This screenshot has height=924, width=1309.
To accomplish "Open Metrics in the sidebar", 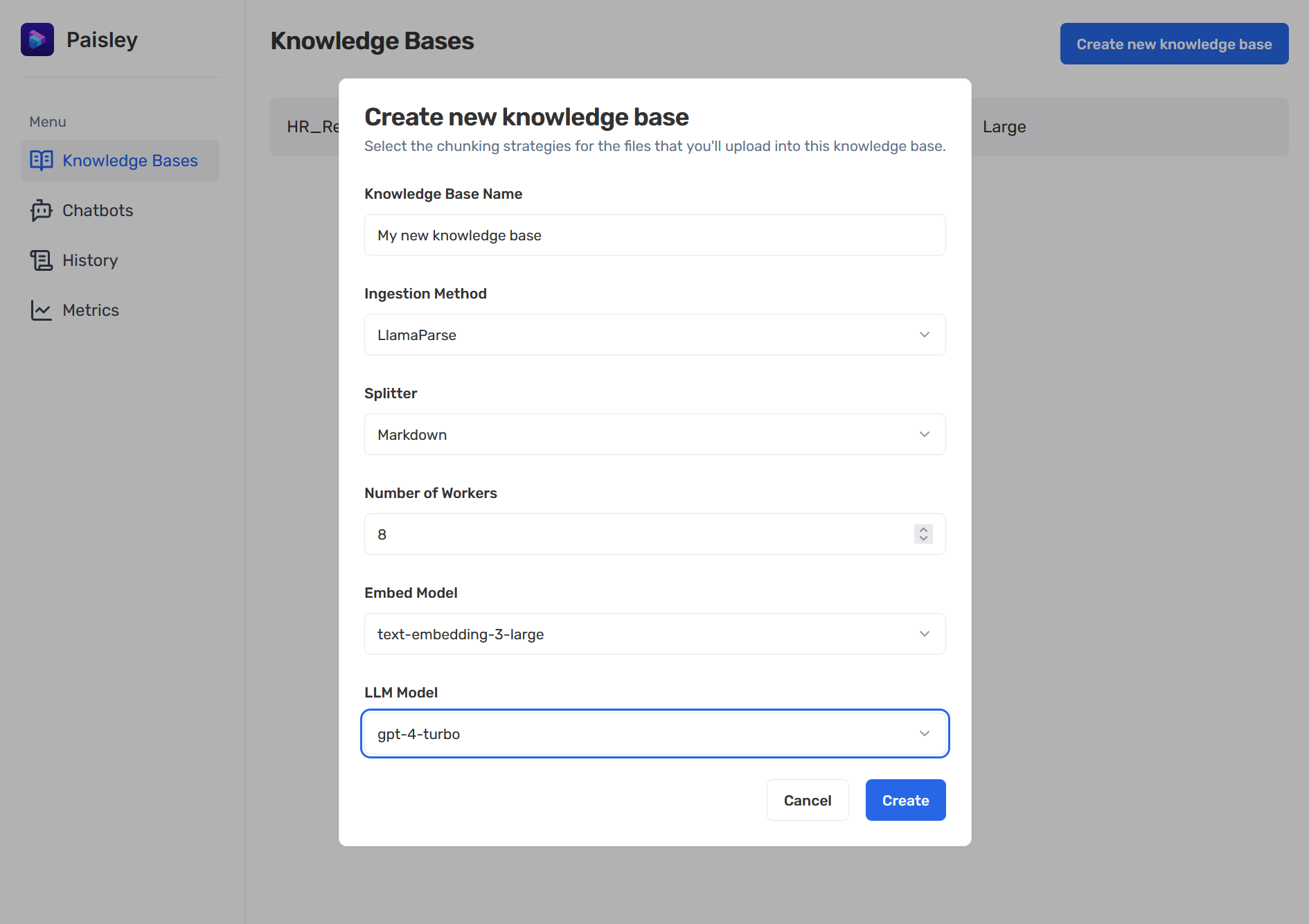I will (120, 310).
